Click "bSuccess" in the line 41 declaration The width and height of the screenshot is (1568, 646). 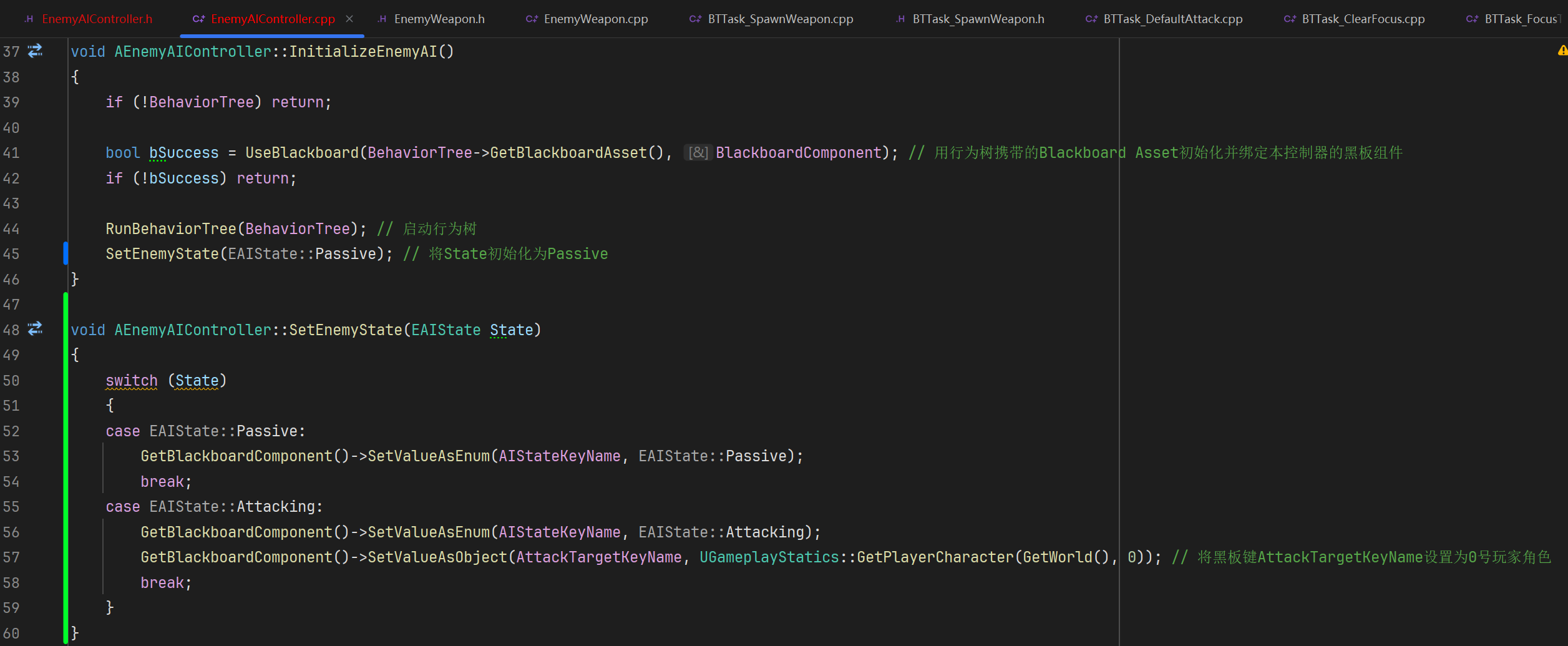pos(184,153)
